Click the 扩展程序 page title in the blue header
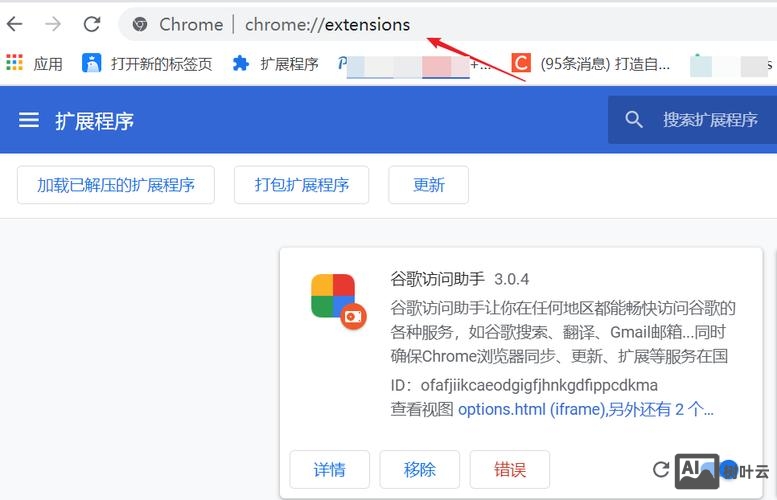The width and height of the screenshot is (777, 500). click(94, 120)
